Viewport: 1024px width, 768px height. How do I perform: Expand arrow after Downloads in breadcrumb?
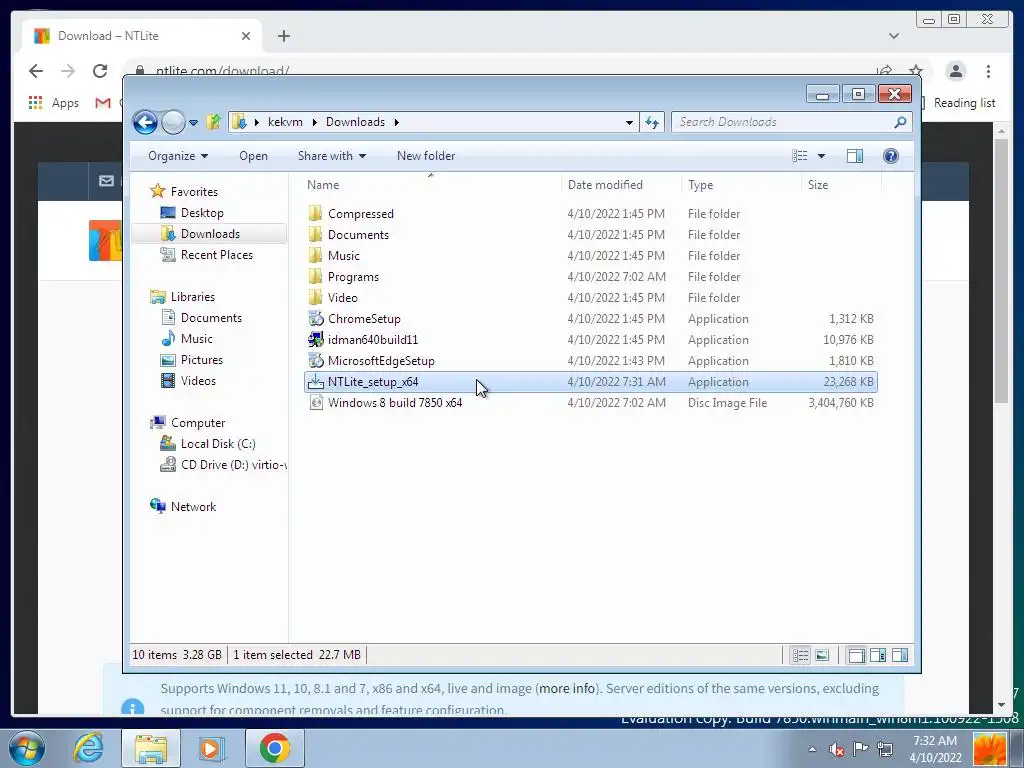396,122
